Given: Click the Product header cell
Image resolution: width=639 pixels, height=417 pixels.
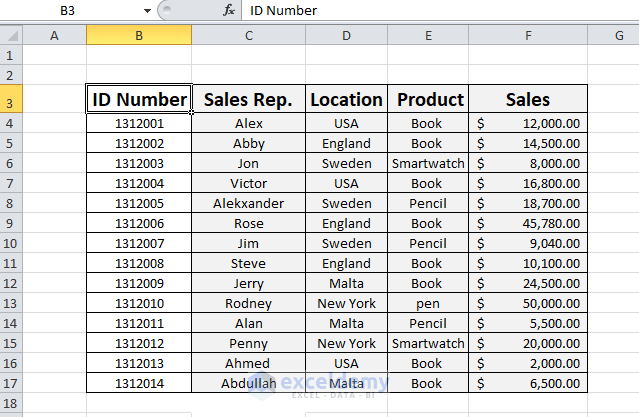Looking at the screenshot, I should [428, 99].
